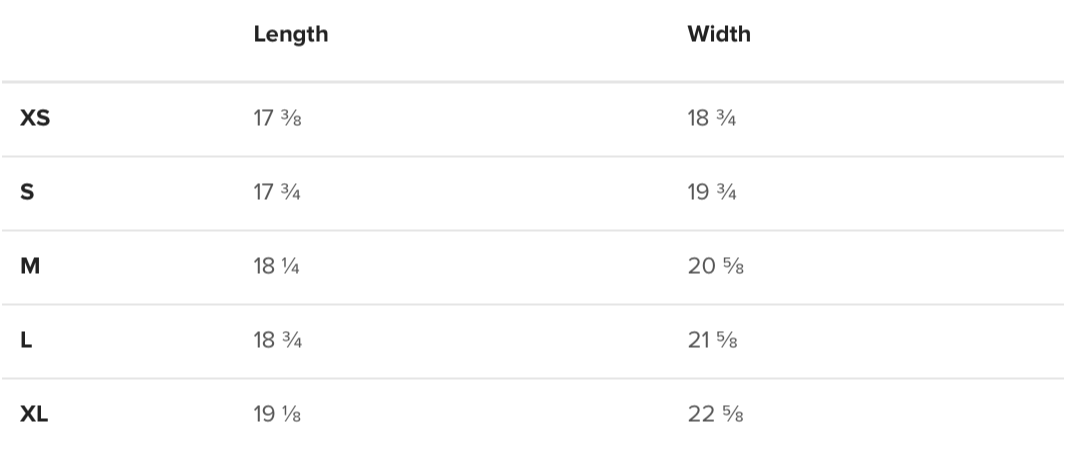Click XS width value 18 ¾
This screenshot has width=1070, height=450.
click(712, 119)
